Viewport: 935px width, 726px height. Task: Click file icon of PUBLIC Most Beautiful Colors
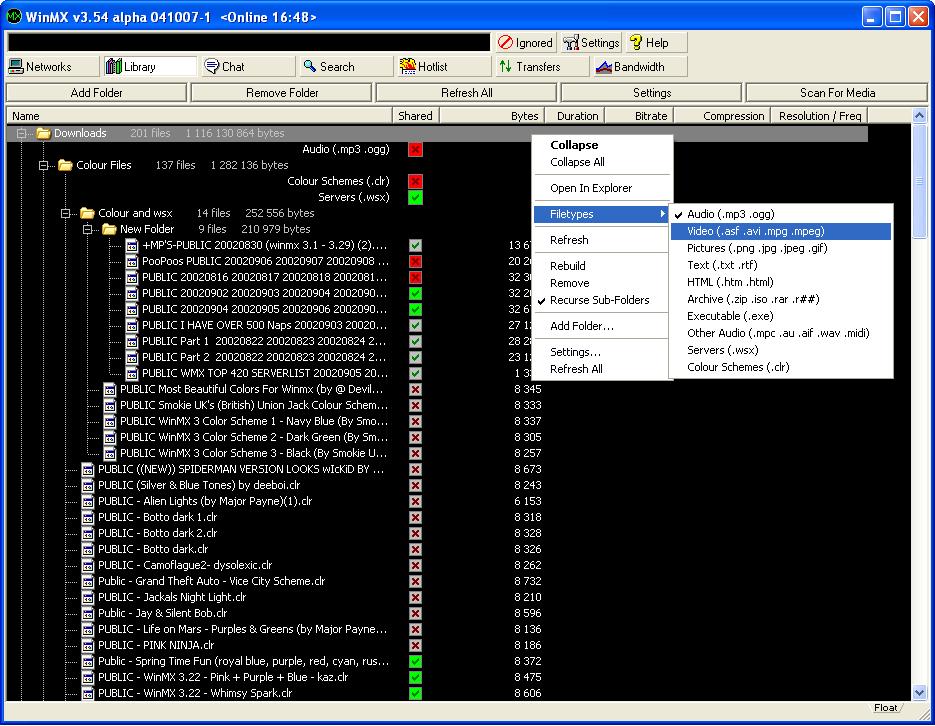point(110,389)
